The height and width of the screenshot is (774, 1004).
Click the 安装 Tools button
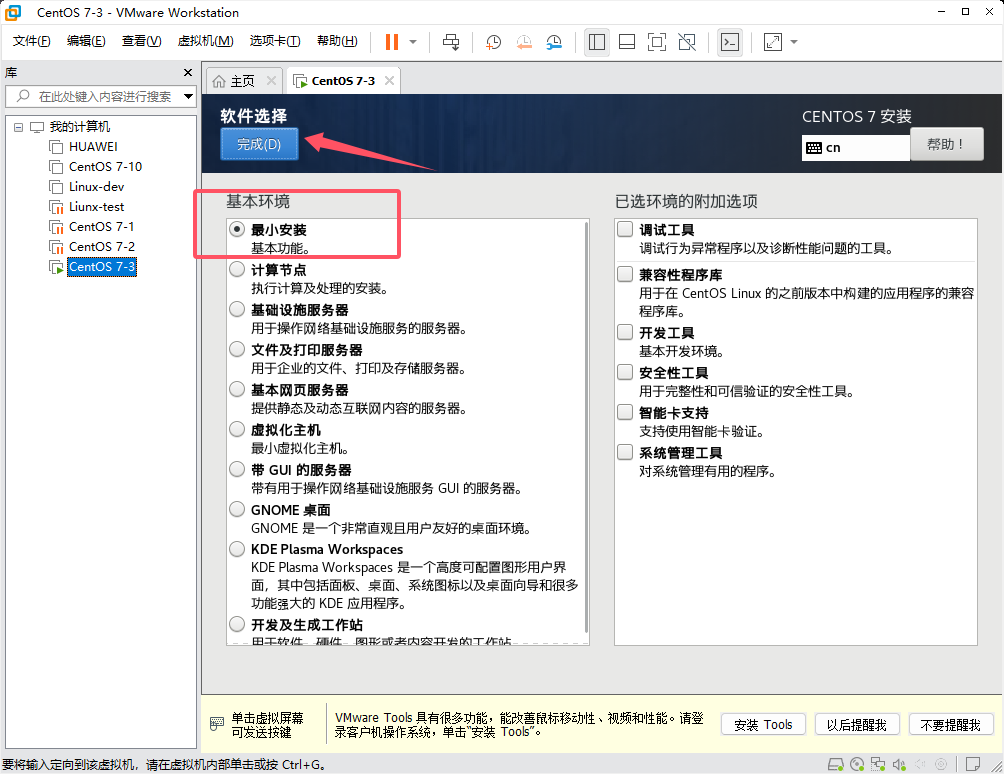coord(763,725)
